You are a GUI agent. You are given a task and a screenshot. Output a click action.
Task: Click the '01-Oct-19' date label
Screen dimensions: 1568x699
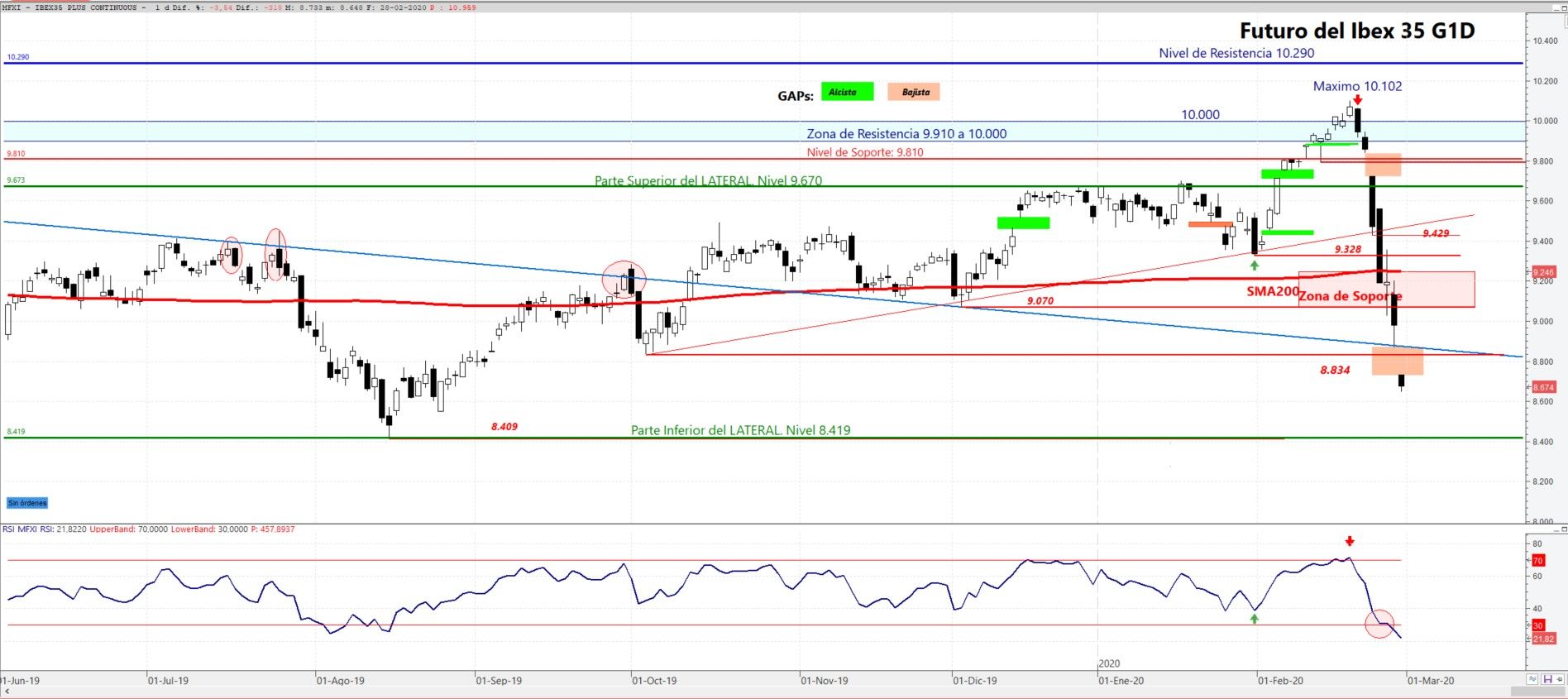tap(654, 681)
